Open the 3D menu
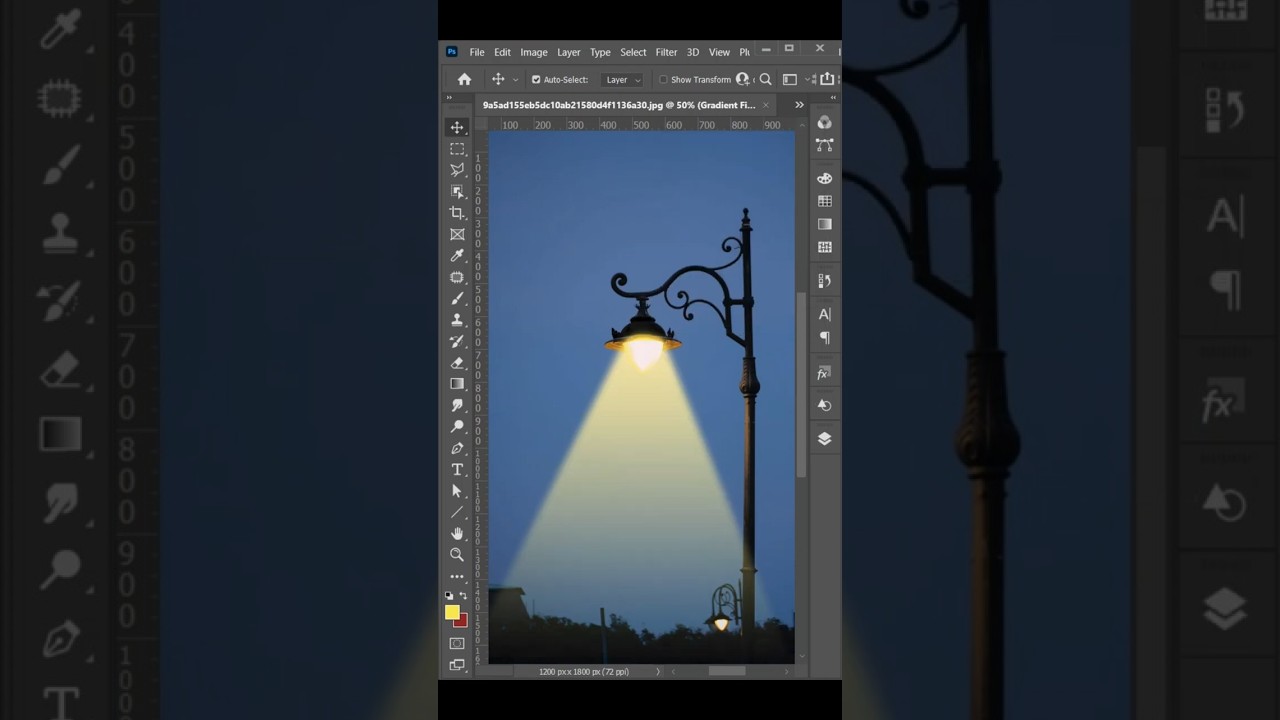The image size is (1280, 720). coord(693,52)
